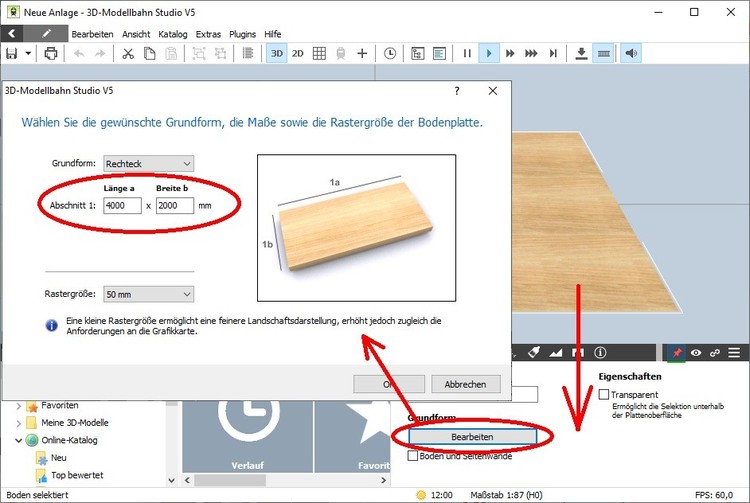Toggle the eye visibility icon
The image size is (750, 503).
click(696, 353)
